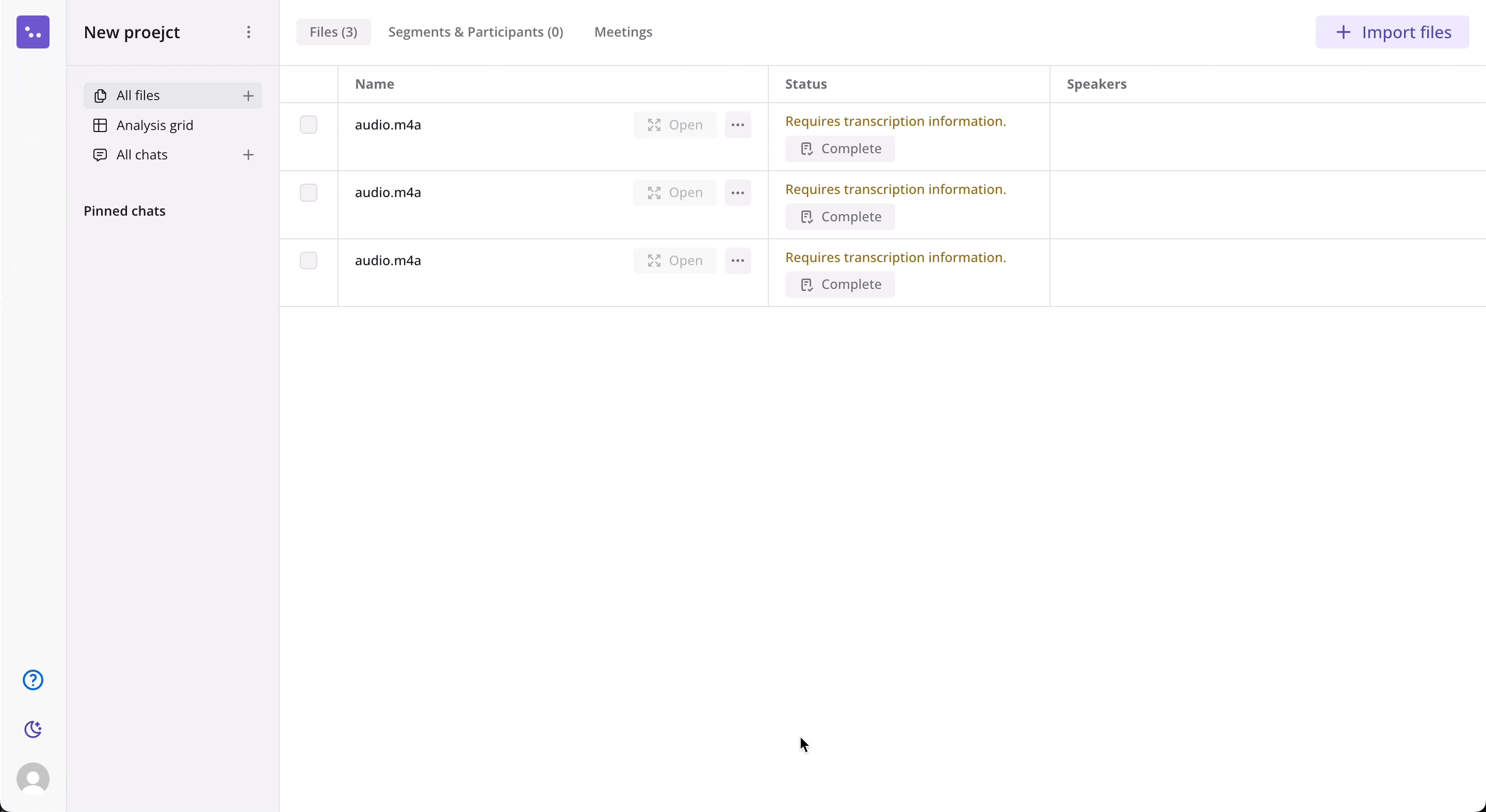
Task: Click plus icon next to All files
Action: coord(248,96)
